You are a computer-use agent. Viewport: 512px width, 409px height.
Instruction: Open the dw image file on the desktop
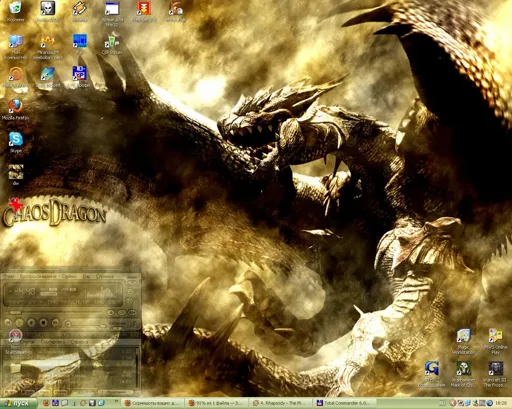15,175
